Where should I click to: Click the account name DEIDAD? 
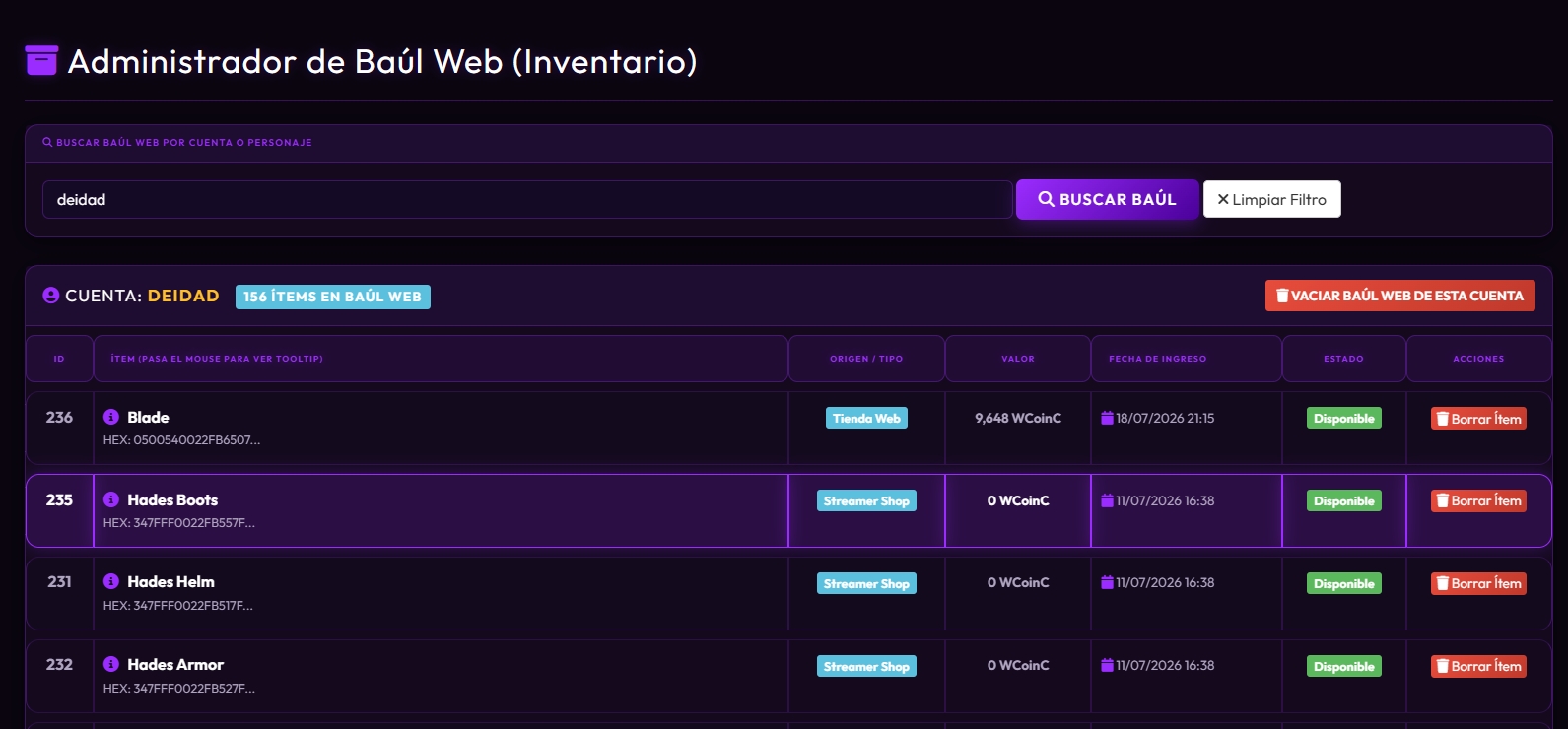183,296
